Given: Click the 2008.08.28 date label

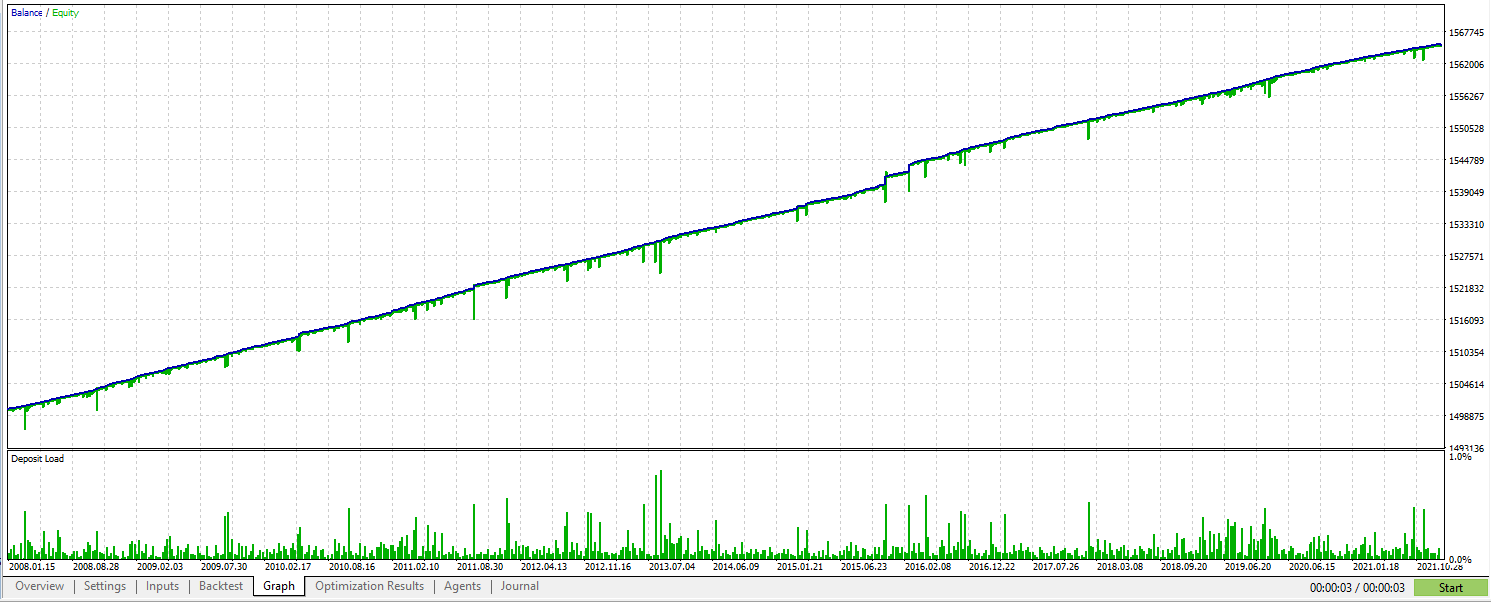Looking at the screenshot, I should point(96,567).
